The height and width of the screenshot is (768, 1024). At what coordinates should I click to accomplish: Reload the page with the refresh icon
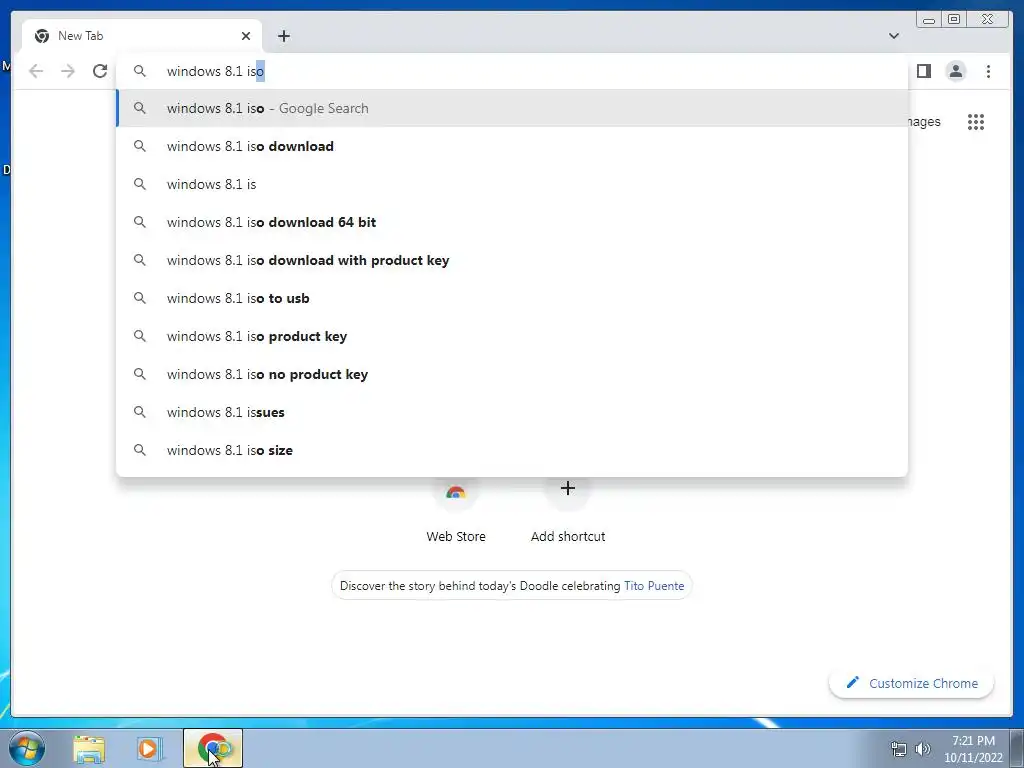point(100,71)
